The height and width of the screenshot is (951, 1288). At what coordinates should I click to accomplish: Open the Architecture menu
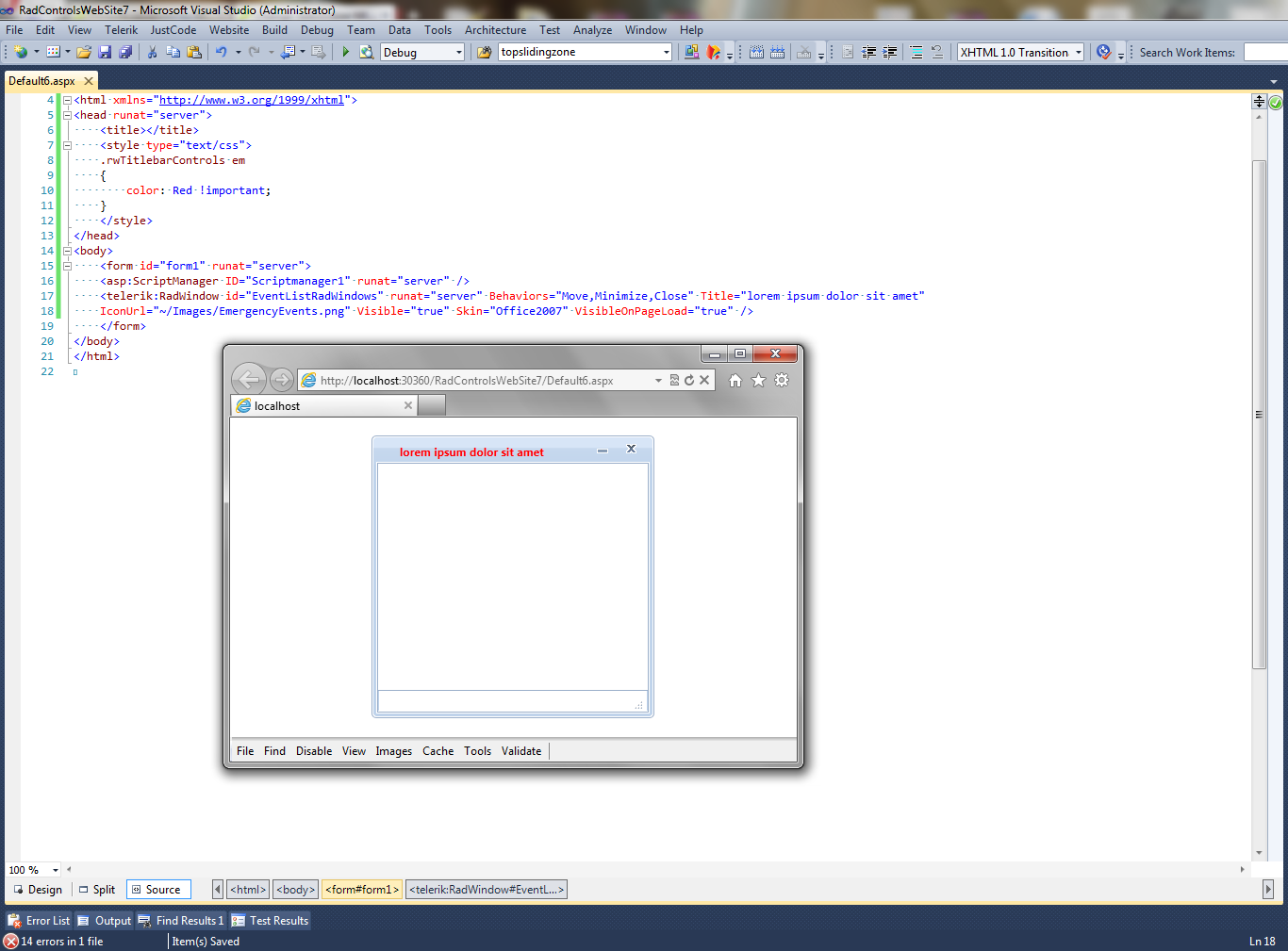[x=495, y=29]
